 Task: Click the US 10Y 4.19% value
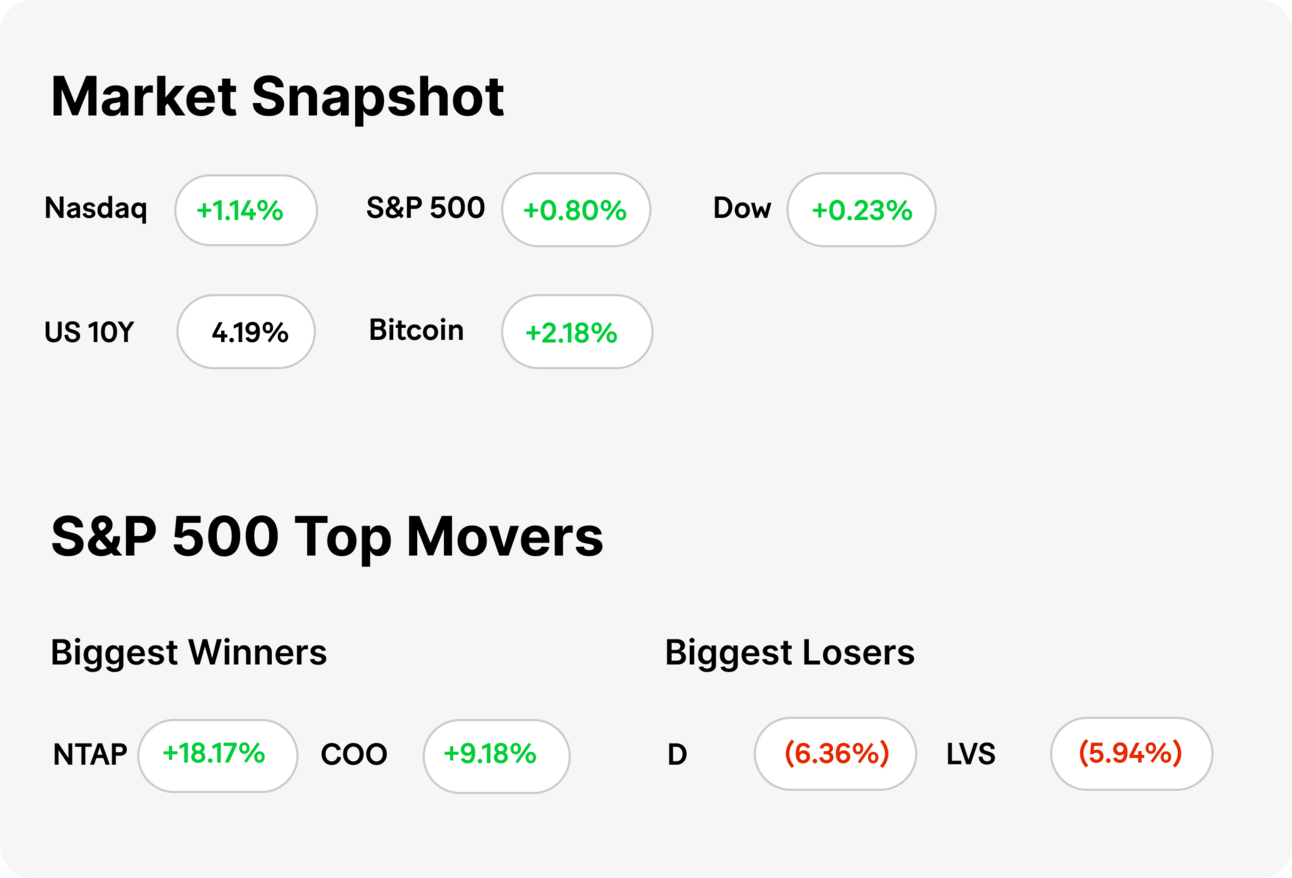point(246,332)
